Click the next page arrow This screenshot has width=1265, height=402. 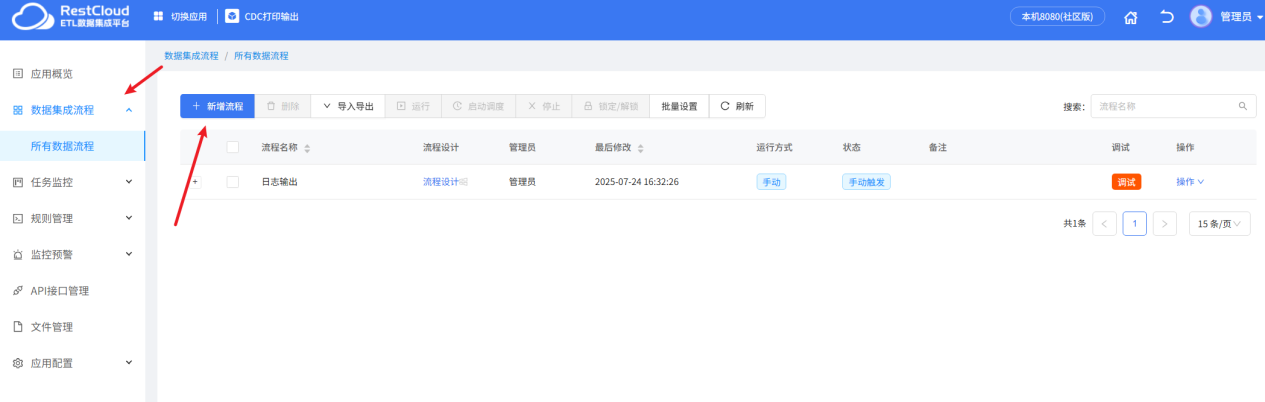(x=1165, y=224)
